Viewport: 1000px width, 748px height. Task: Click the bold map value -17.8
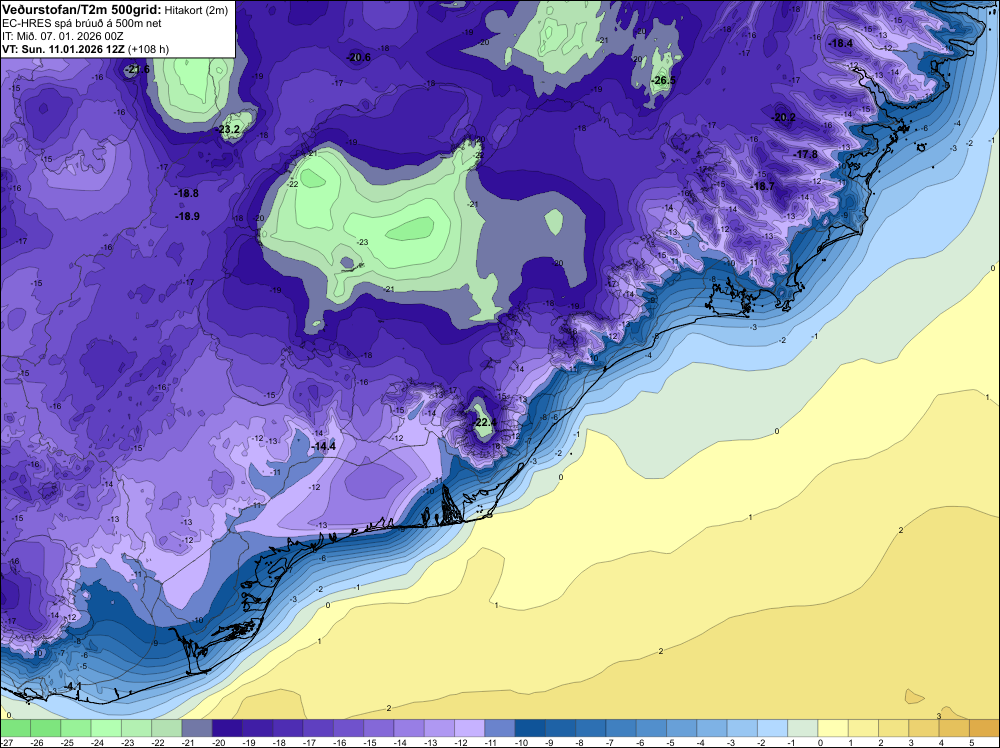pos(805,154)
